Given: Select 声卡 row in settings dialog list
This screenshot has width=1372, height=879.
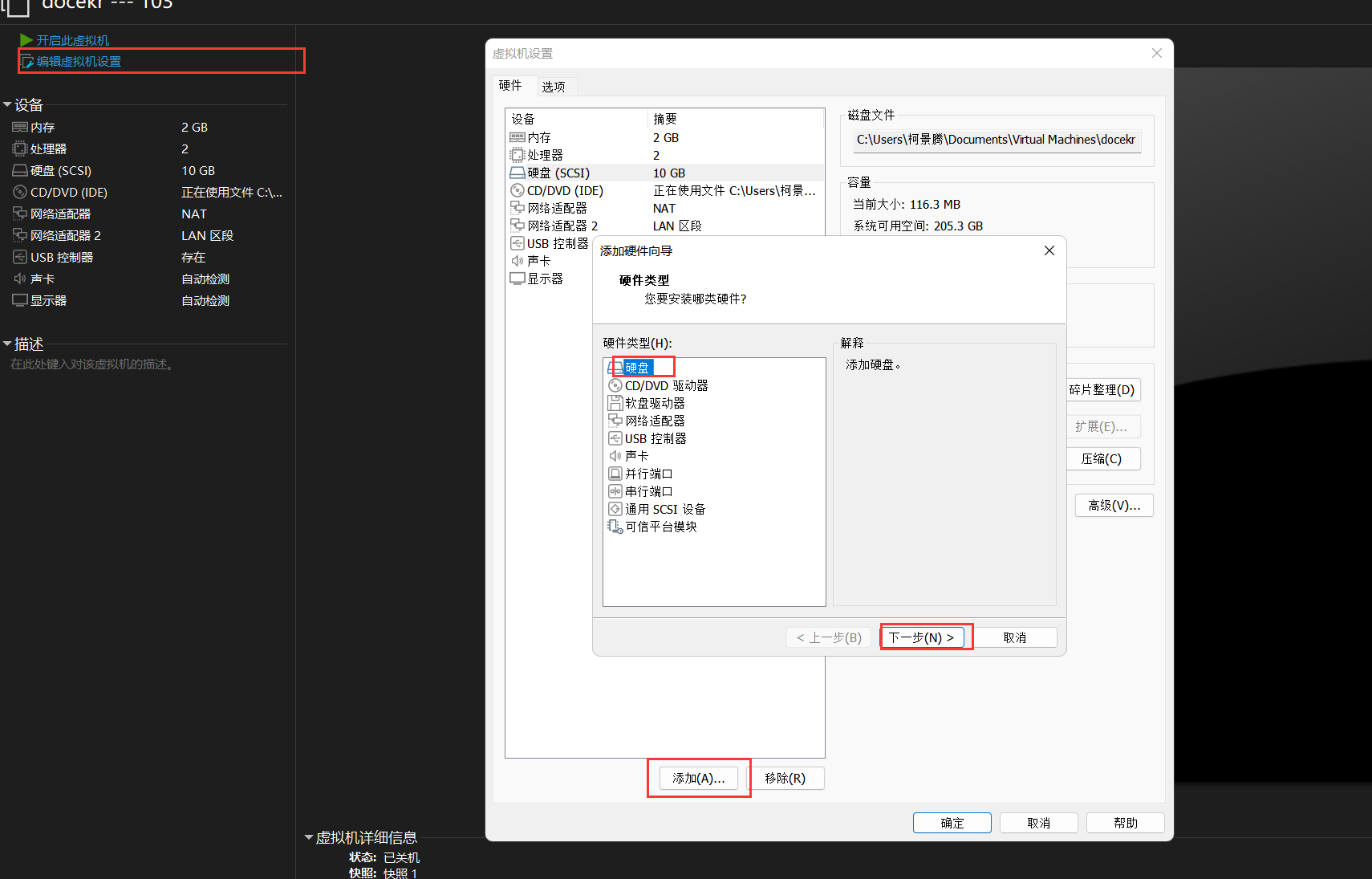Looking at the screenshot, I should [550, 261].
